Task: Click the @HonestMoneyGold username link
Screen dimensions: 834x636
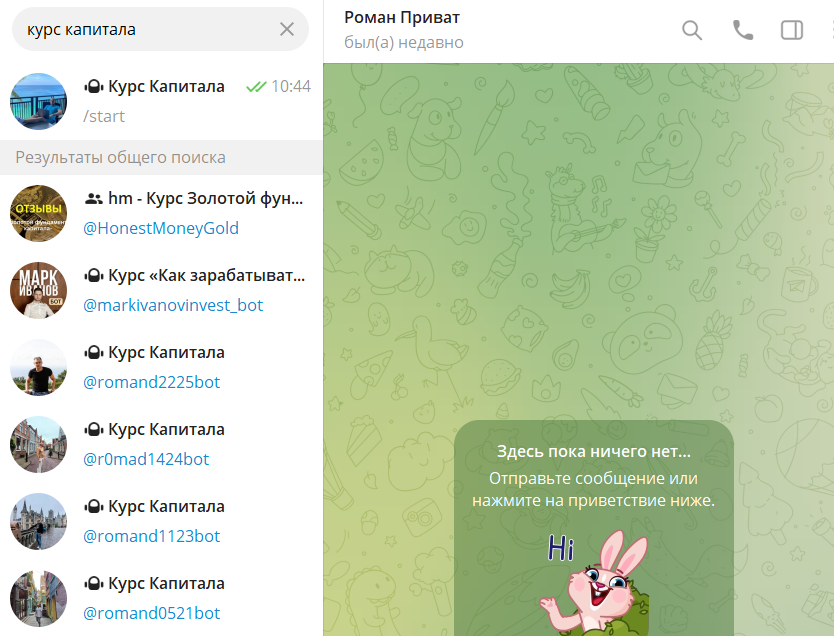Action: click(x=161, y=228)
